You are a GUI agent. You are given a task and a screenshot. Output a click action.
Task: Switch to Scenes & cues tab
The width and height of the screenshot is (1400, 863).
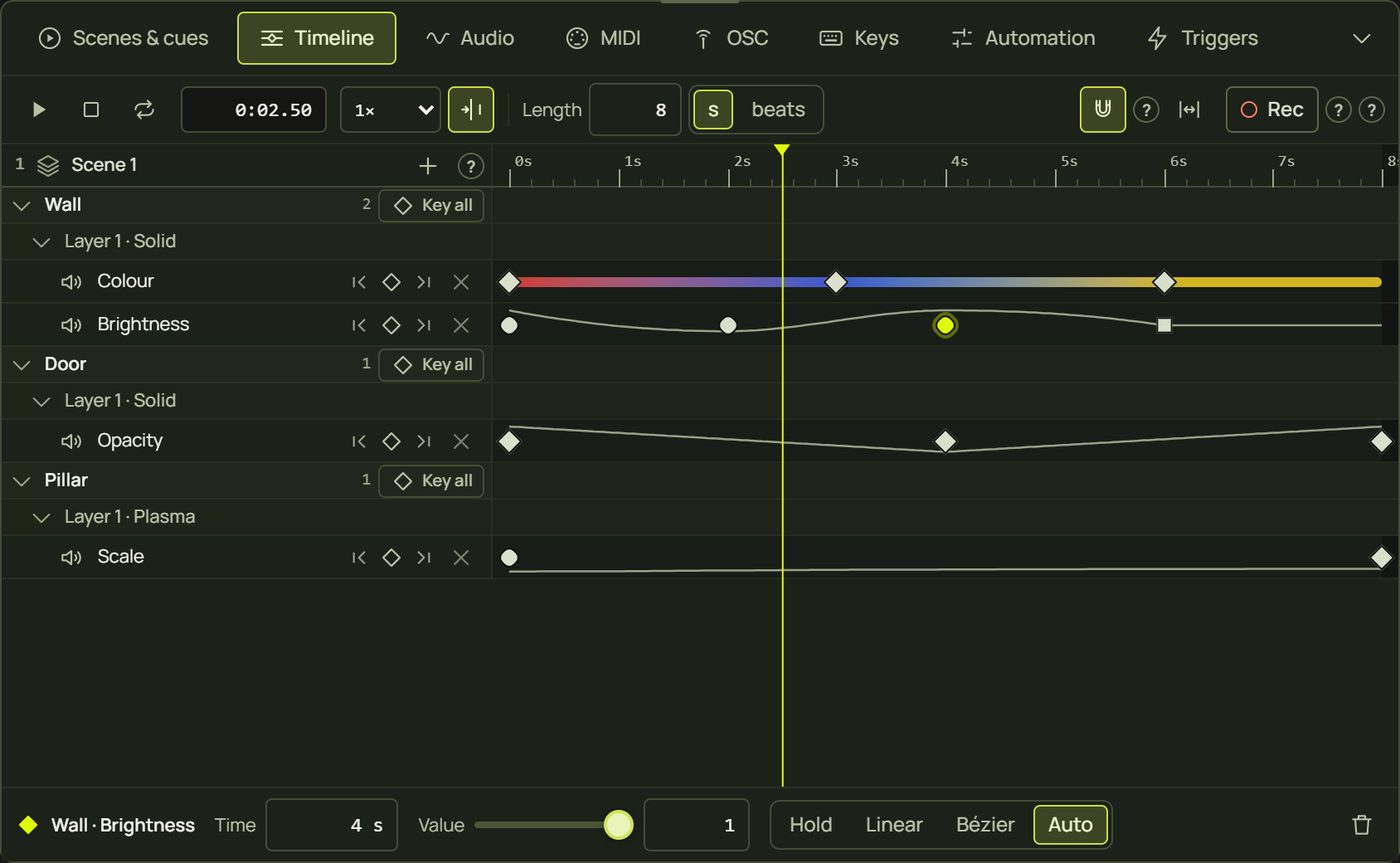tap(123, 38)
